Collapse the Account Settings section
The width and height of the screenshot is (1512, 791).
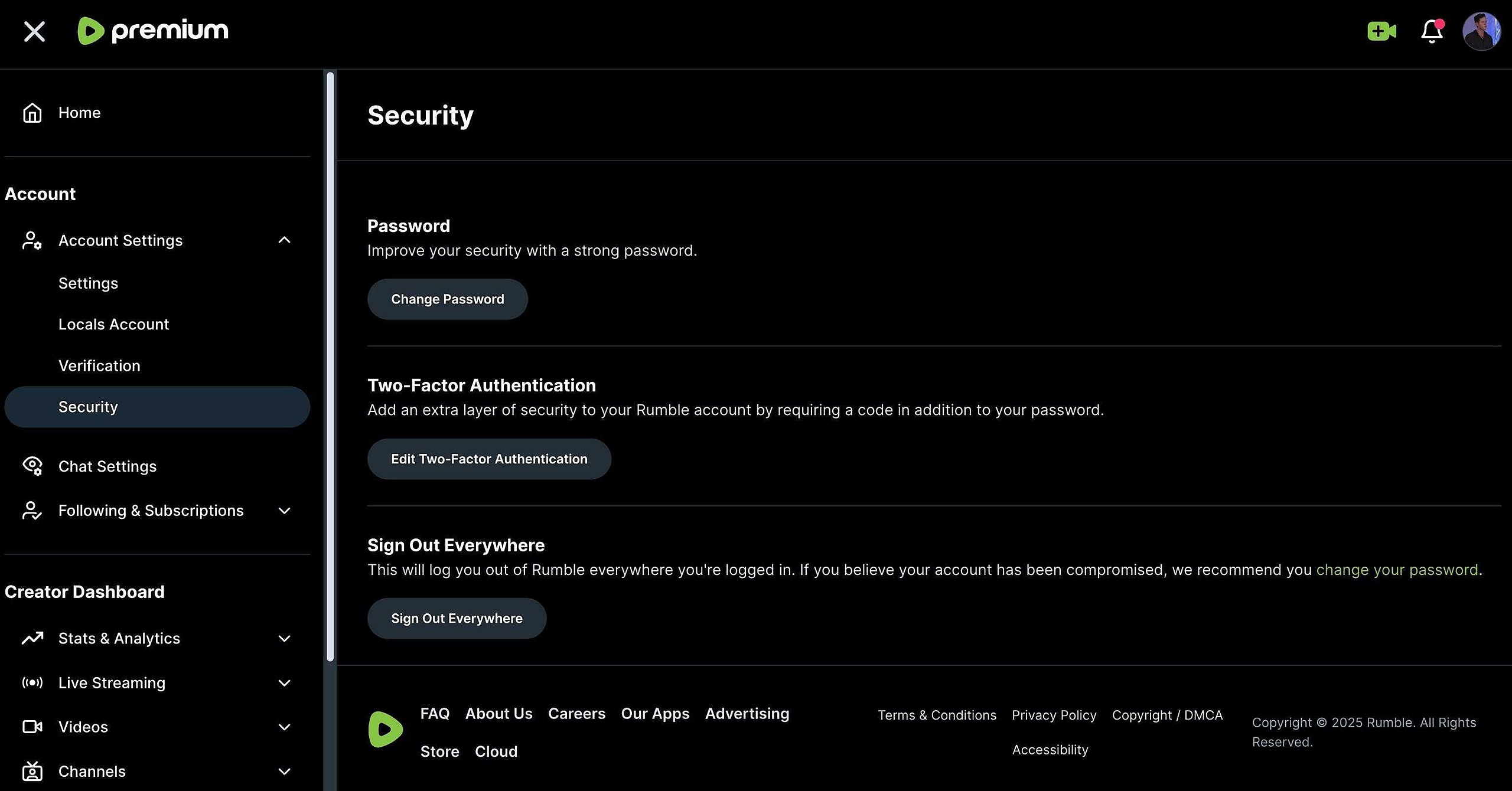pos(284,240)
